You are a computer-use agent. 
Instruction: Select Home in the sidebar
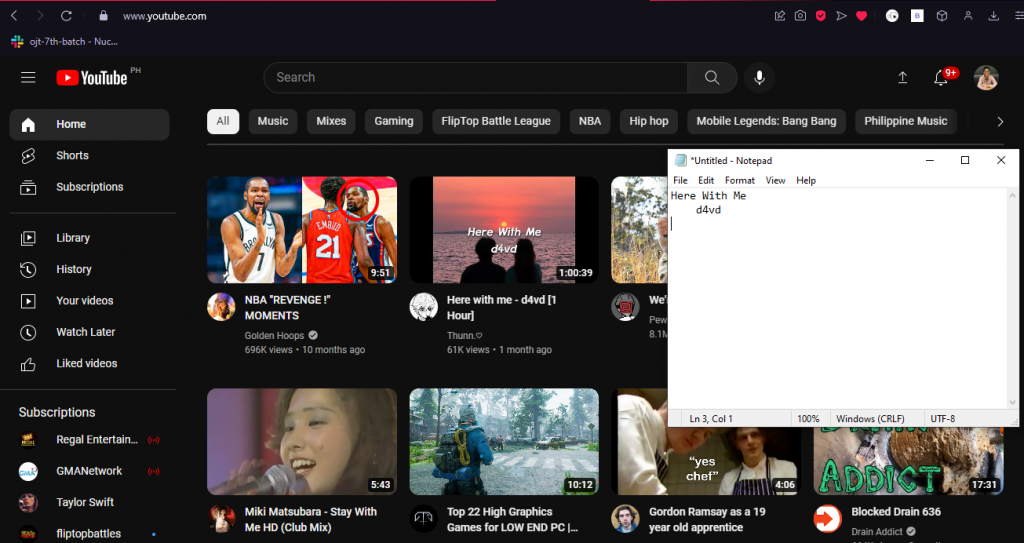(89, 124)
